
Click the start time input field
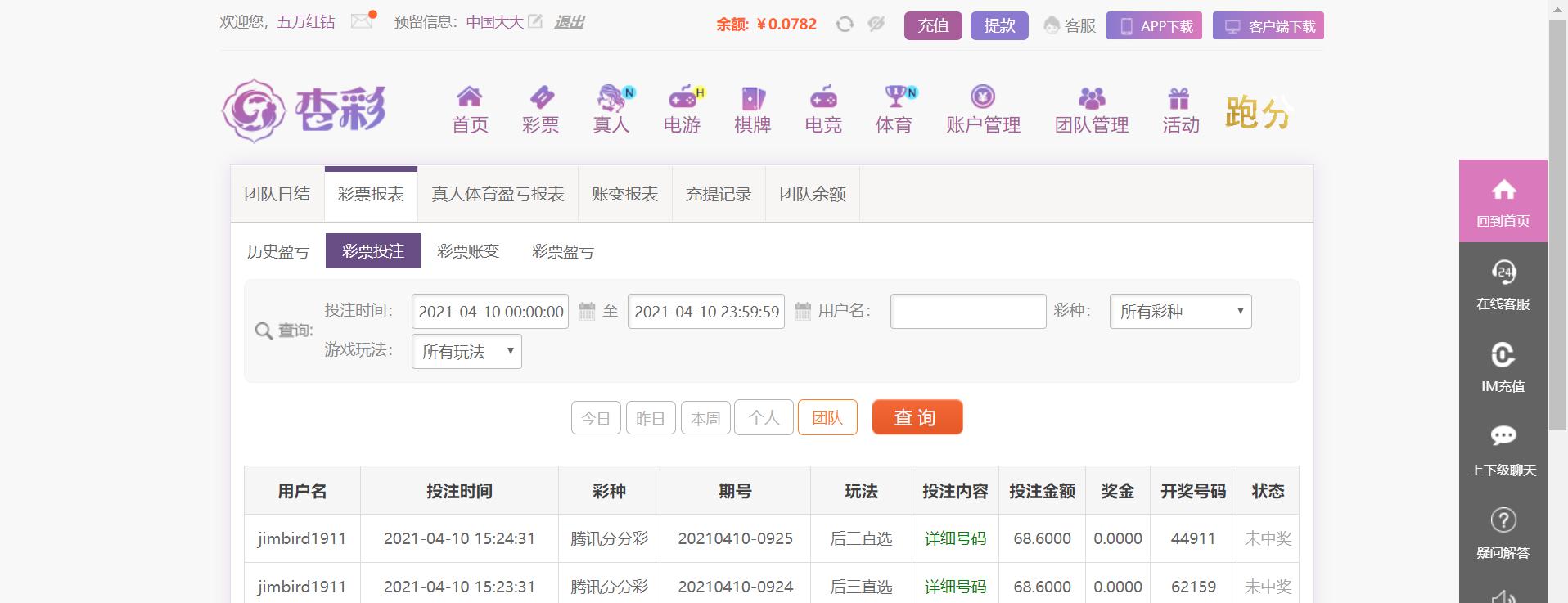click(x=490, y=312)
